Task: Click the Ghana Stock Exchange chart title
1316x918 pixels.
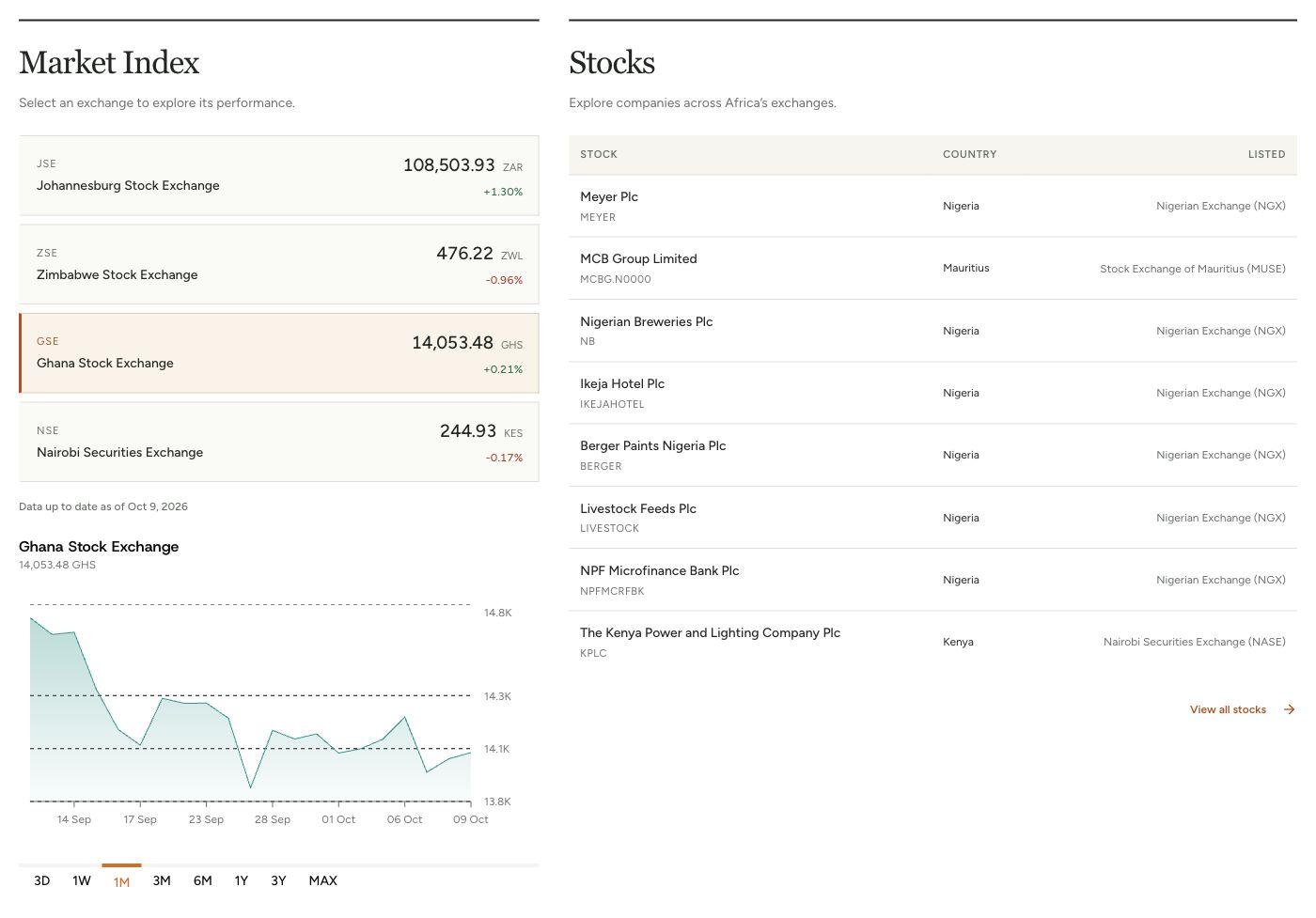Action: tap(99, 546)
